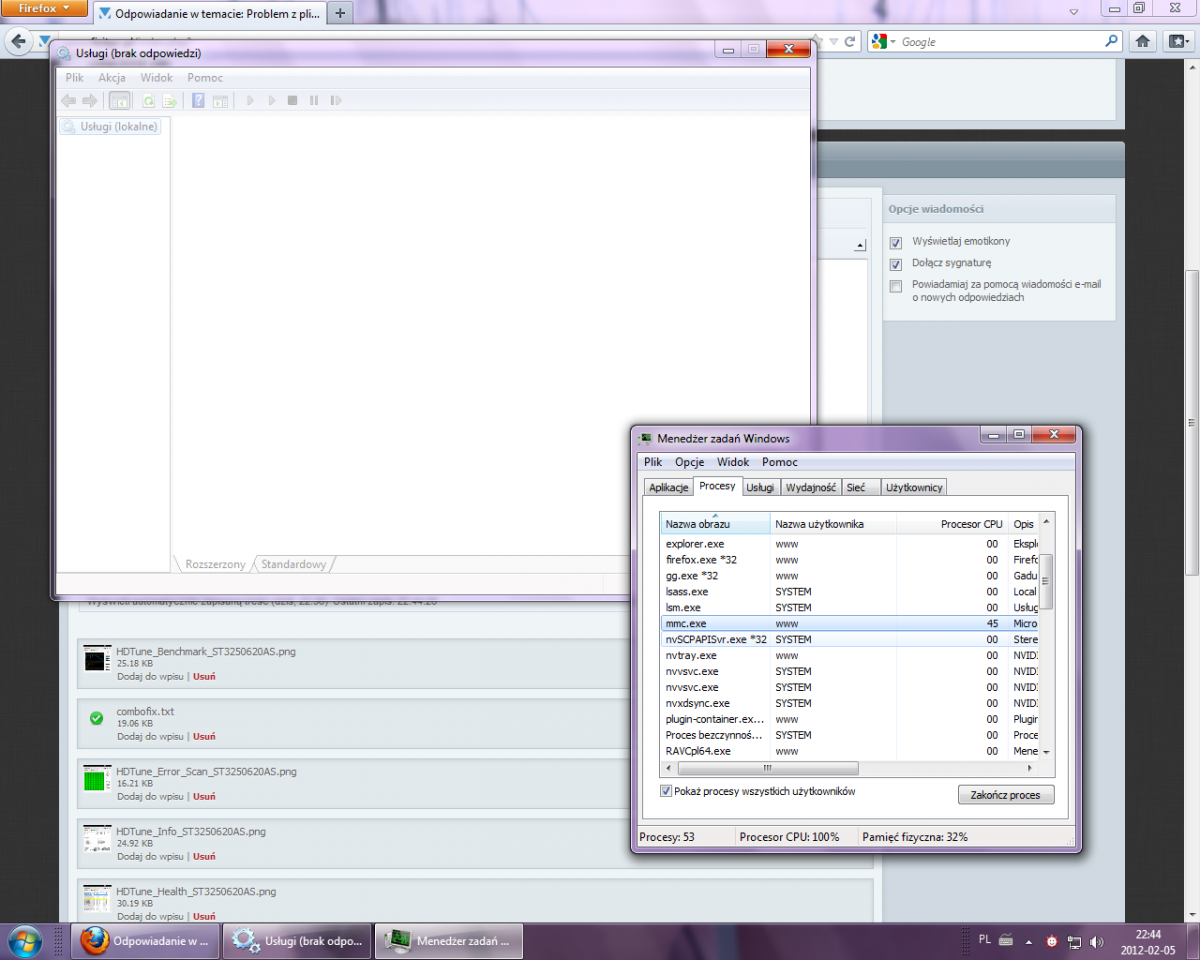Select explorer.exe process row
Image resolution: width=1200 pixels, height=960 pixels.
[x=850, y=543]
